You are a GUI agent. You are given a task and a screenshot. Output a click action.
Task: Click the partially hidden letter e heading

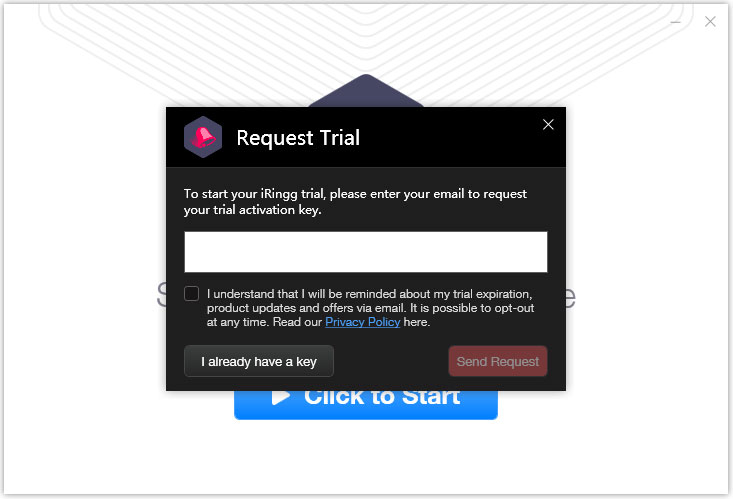point(571,297)
